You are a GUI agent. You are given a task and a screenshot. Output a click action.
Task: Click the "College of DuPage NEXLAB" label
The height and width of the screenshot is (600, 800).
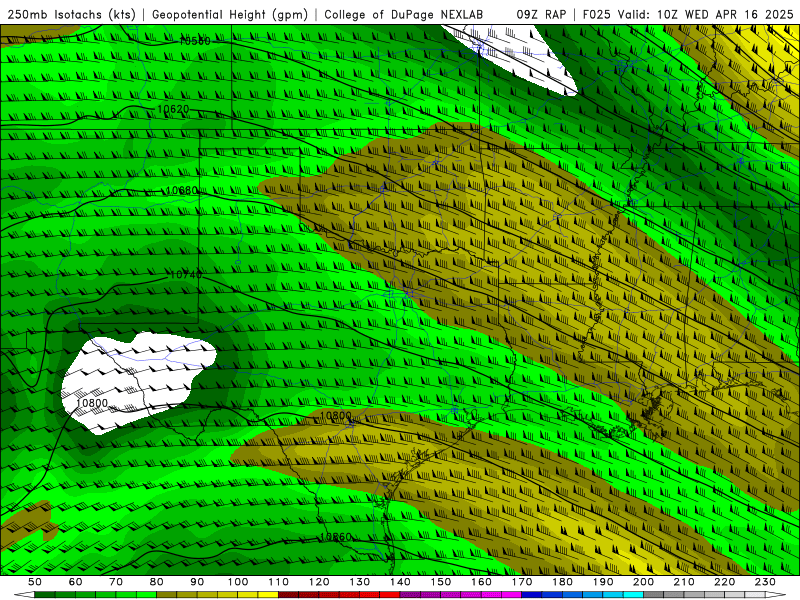[404, 14]
